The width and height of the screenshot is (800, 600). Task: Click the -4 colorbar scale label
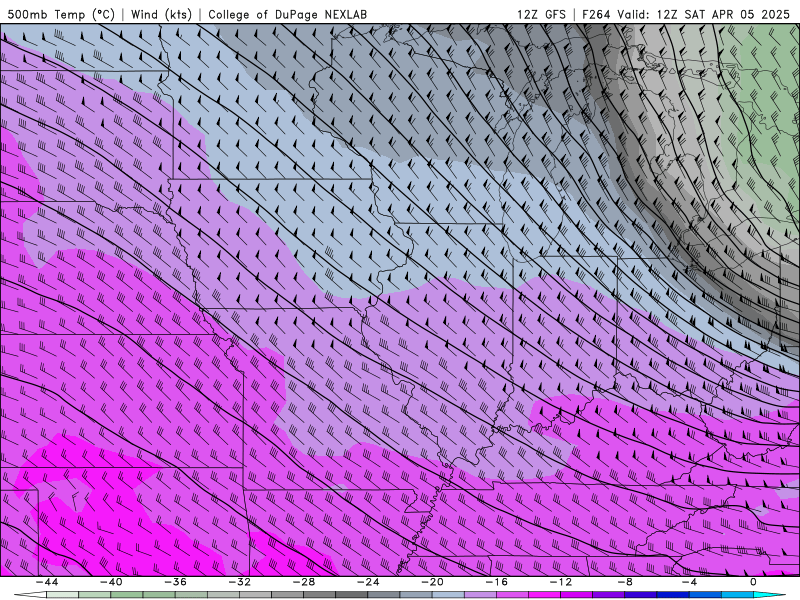click(689, 582)
